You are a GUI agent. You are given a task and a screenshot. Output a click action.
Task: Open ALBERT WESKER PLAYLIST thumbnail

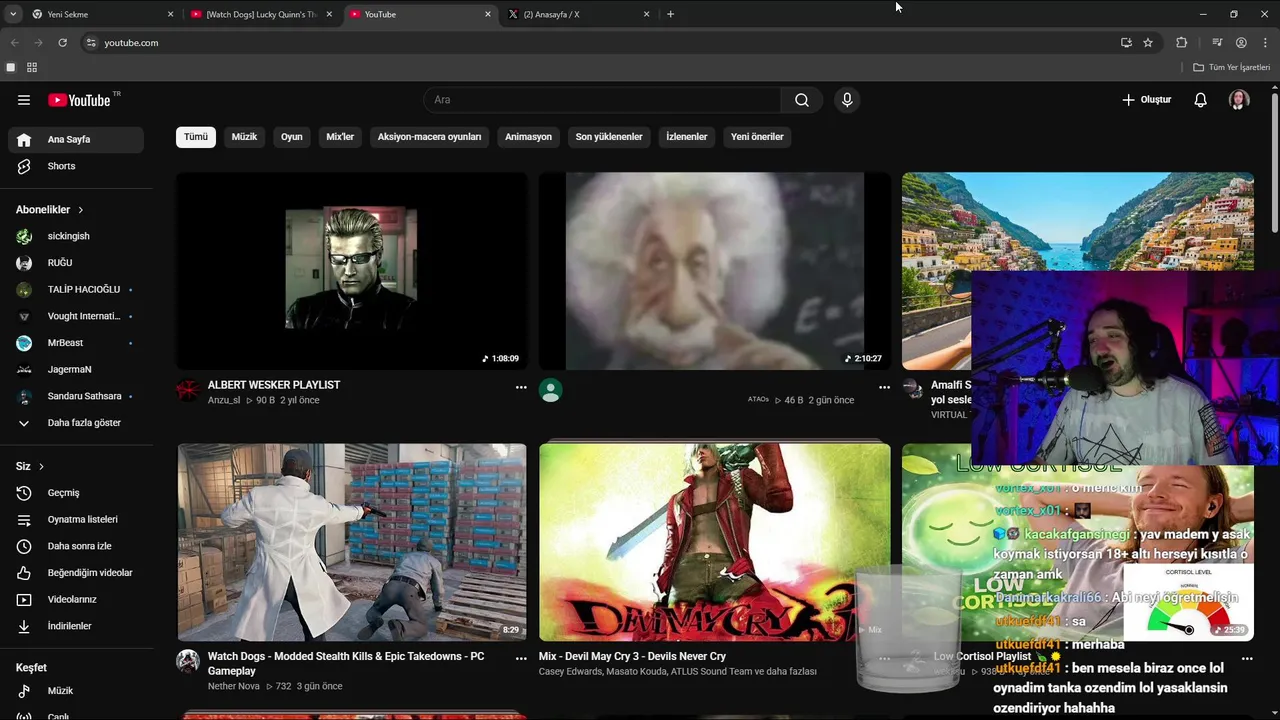pos(352,271)
